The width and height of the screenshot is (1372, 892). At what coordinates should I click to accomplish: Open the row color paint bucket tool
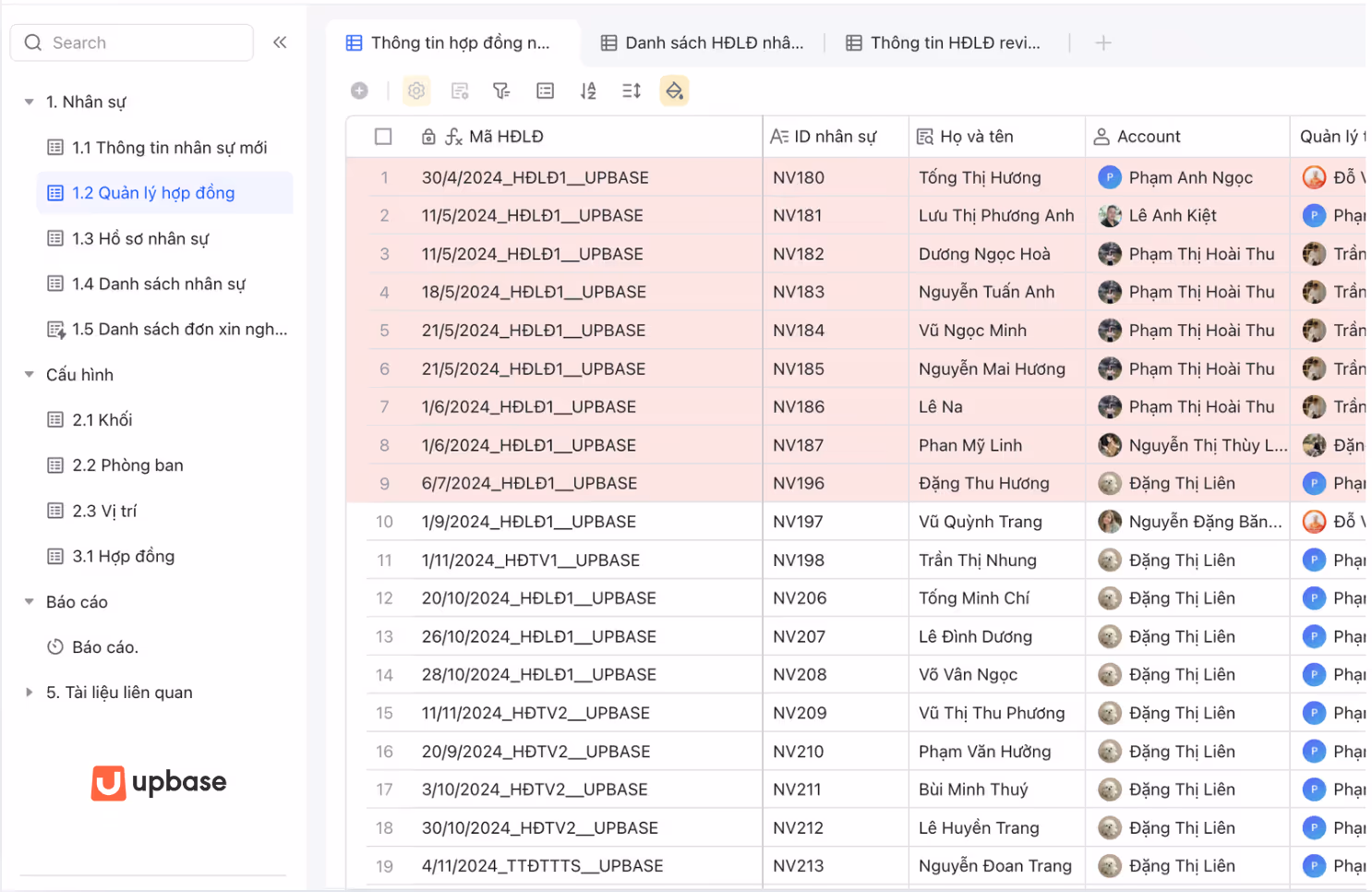pos(675,90)
